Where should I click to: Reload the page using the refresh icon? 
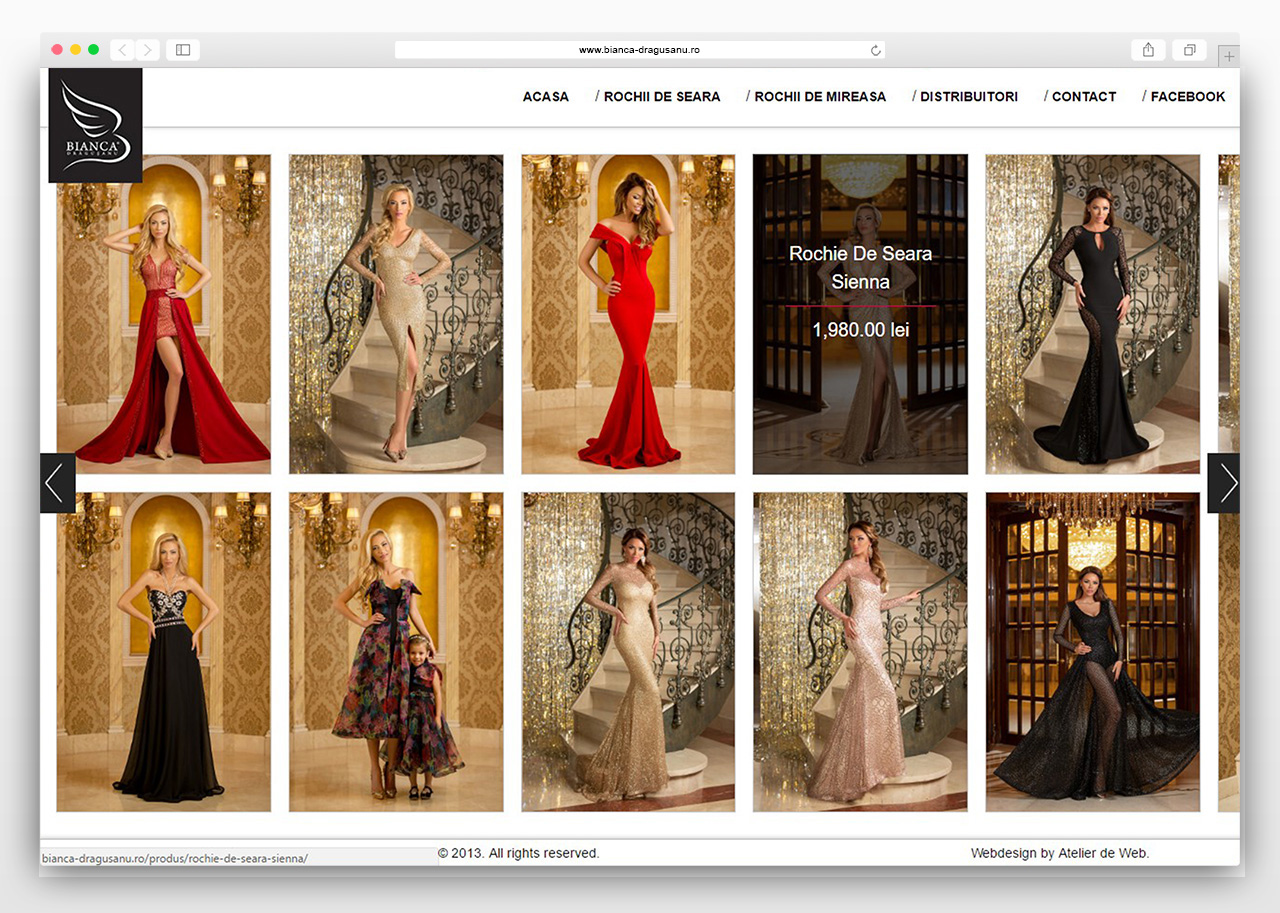coord(876,50)
